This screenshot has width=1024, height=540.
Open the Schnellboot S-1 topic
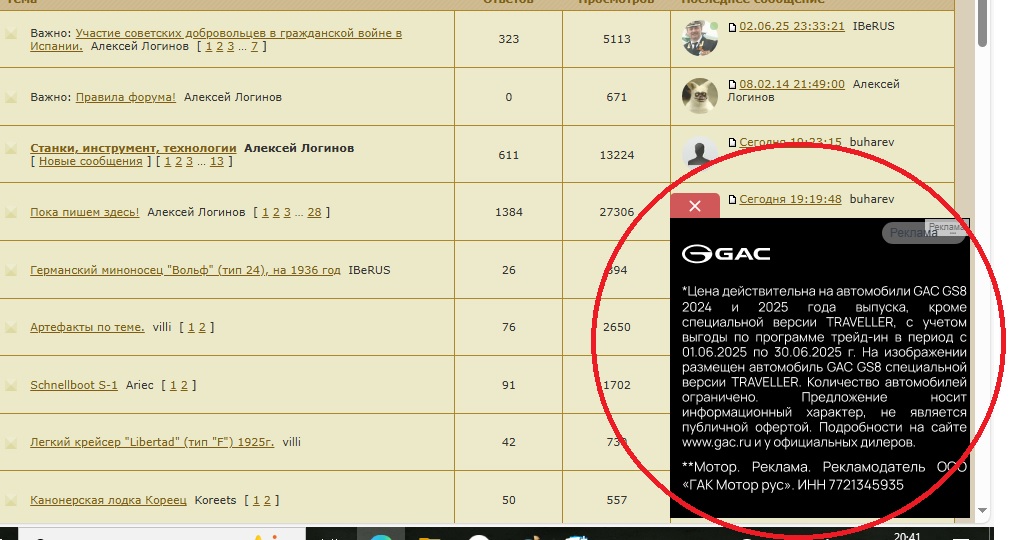(74, 385)
